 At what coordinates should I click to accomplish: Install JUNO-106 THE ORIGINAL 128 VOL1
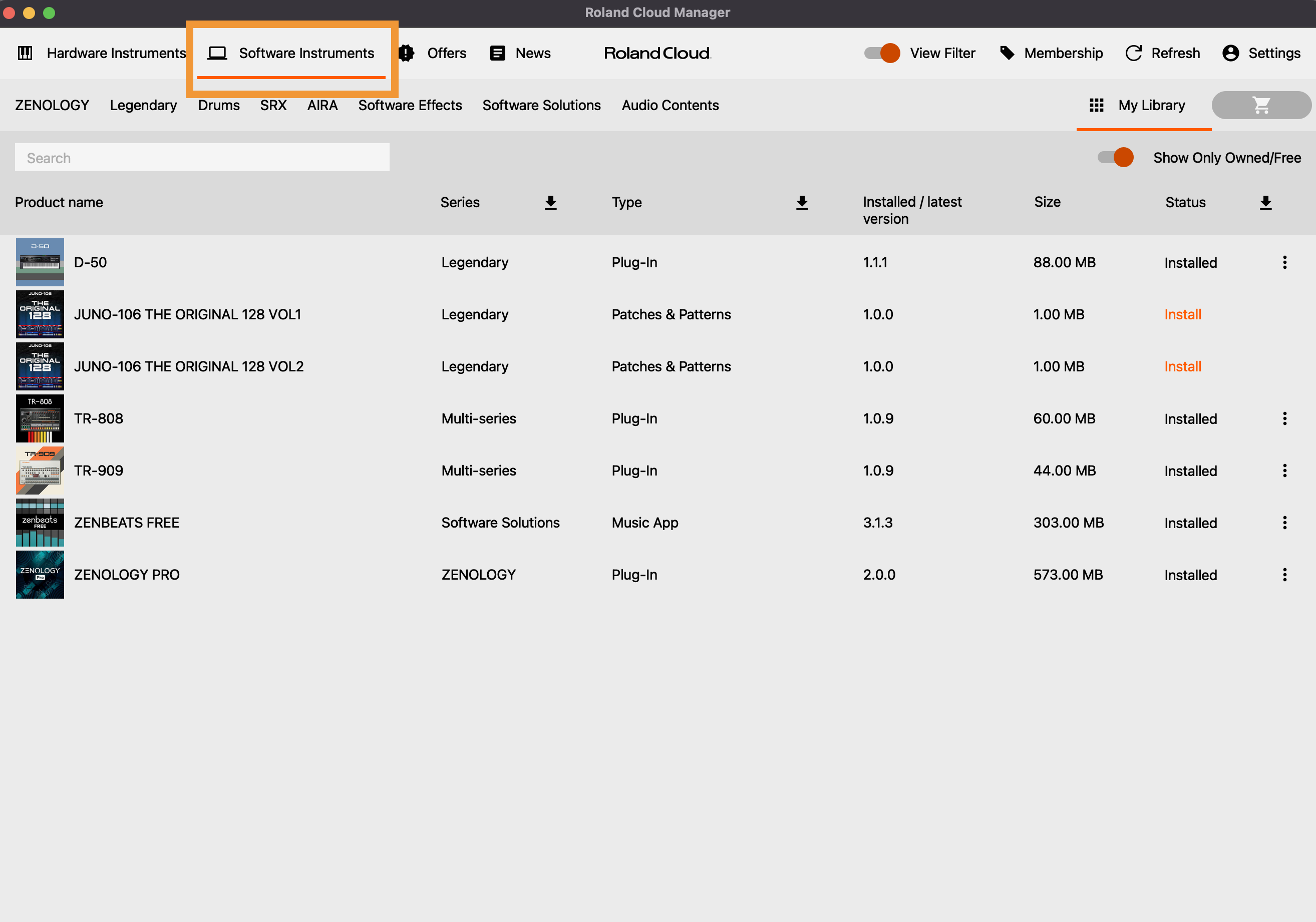coord(1182,315)
